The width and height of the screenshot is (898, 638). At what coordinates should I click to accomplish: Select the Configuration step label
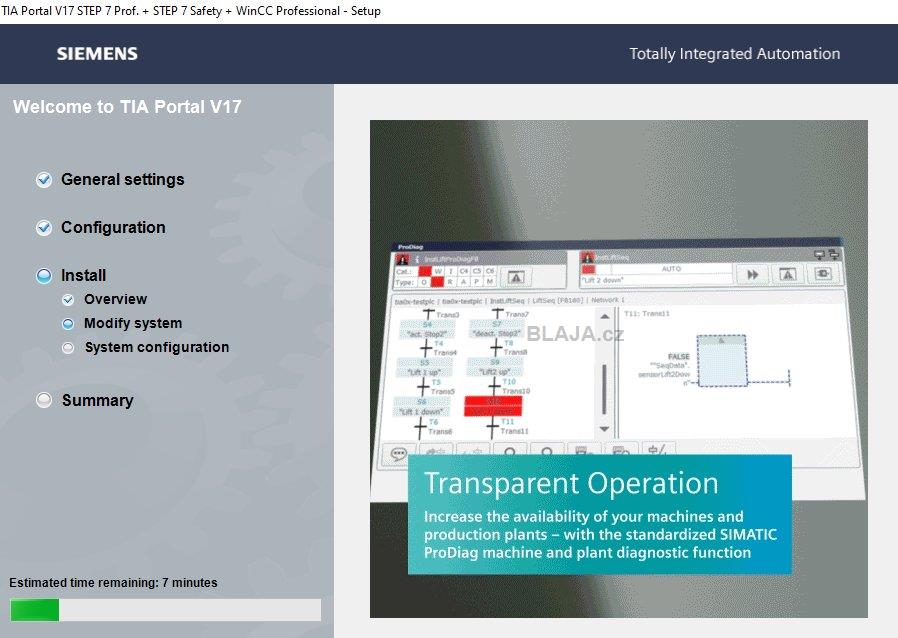[113, 227]
